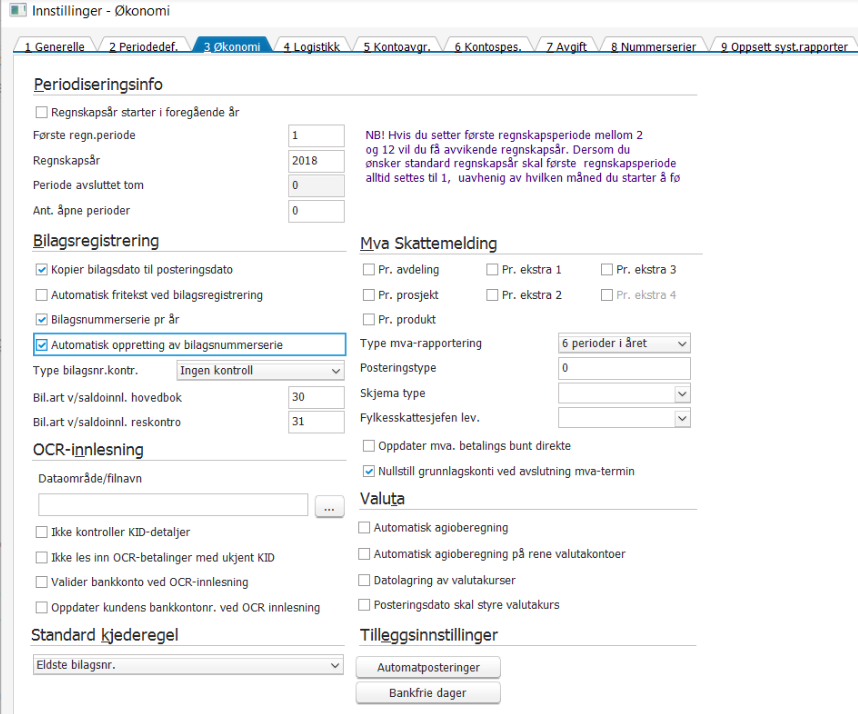858x714 pixels.
Task: Click the window icon beside Innstillinger title
Action: coord(18,10)
